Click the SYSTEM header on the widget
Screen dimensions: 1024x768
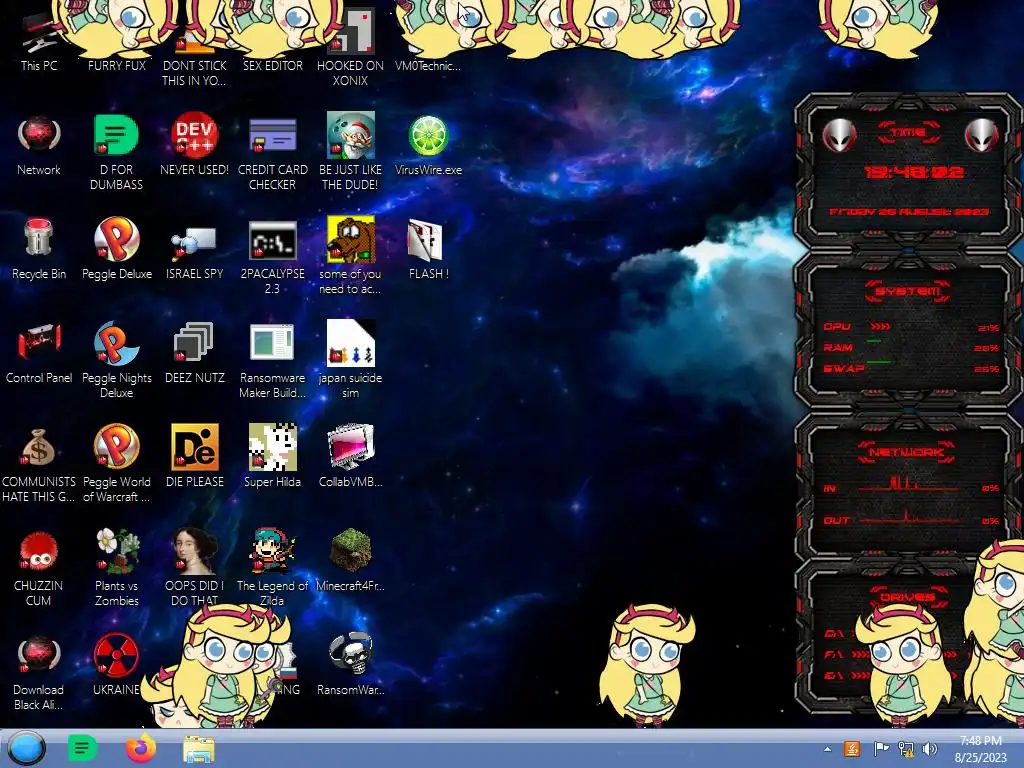click(908, 291)
